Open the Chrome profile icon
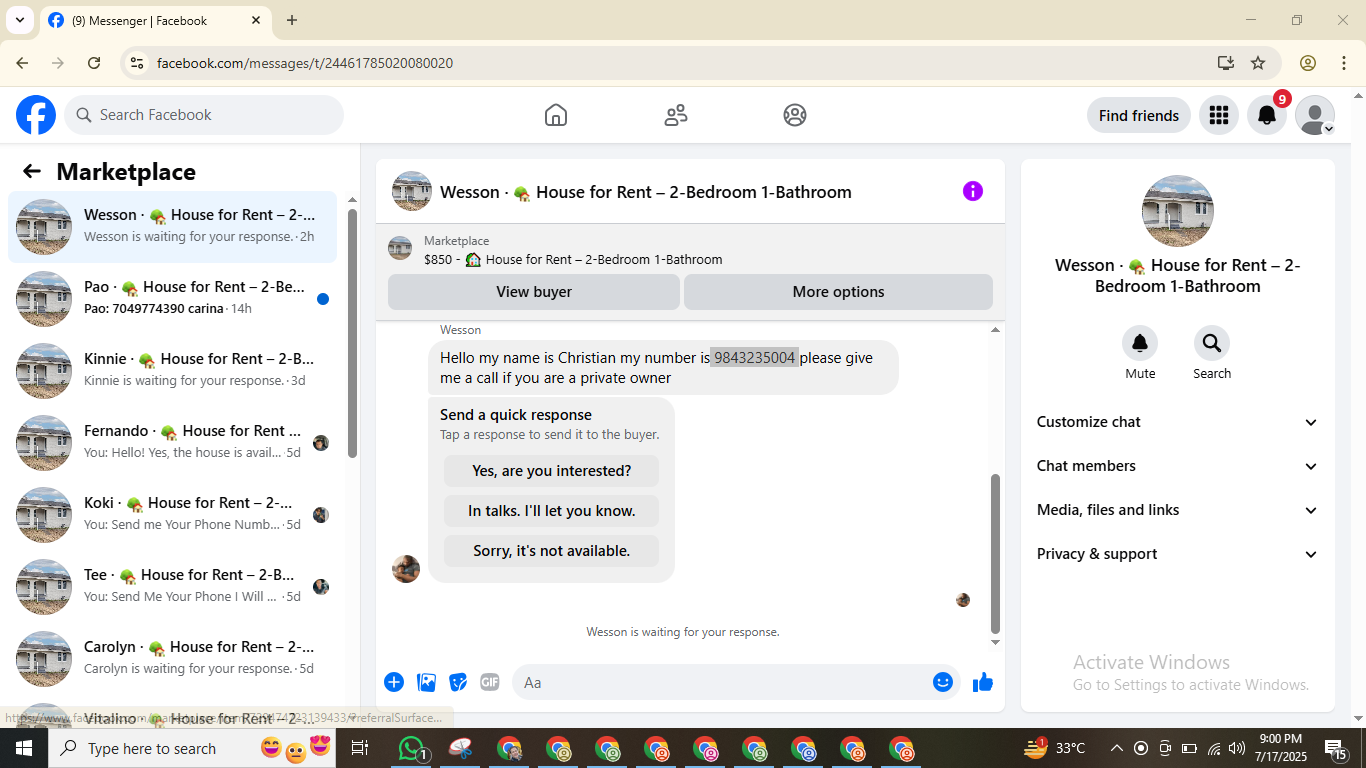This screenshot has width=1366, height=768. coord(1308,63)
